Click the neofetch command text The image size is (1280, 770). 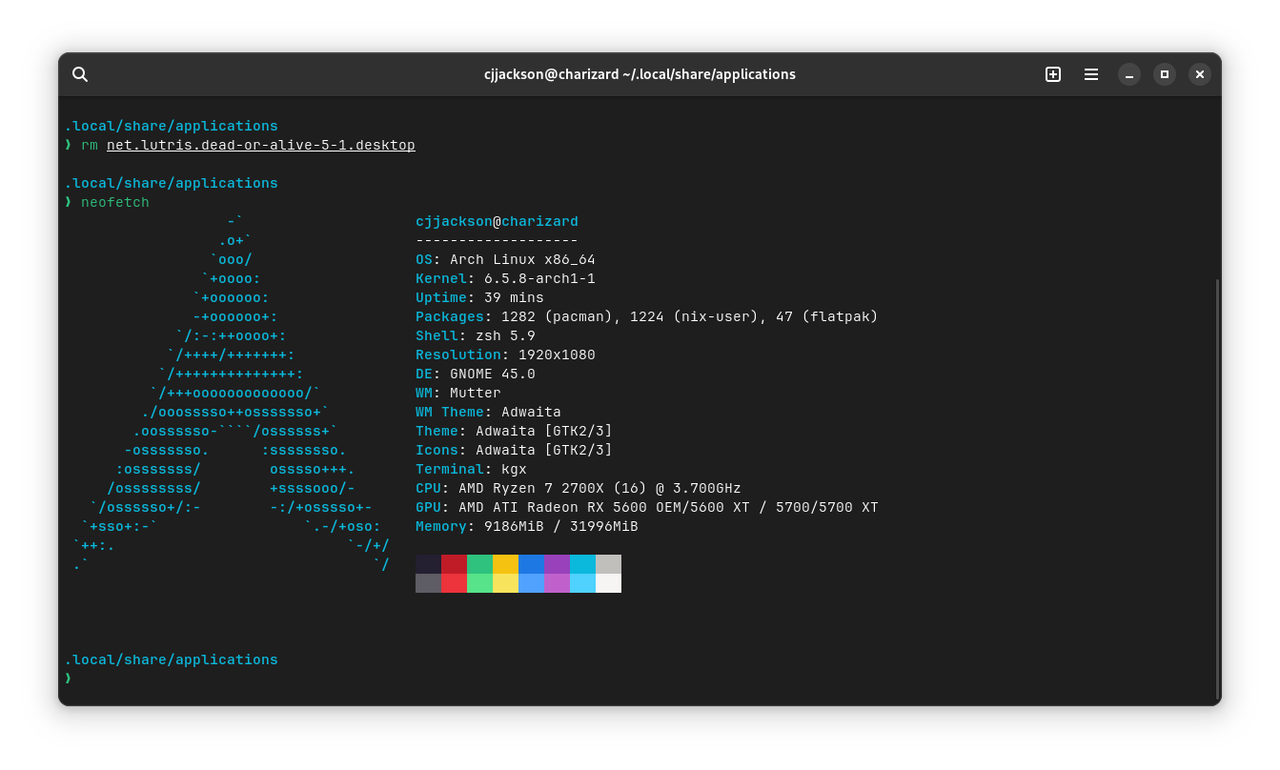pyautogui.click(x=115, y=202)
